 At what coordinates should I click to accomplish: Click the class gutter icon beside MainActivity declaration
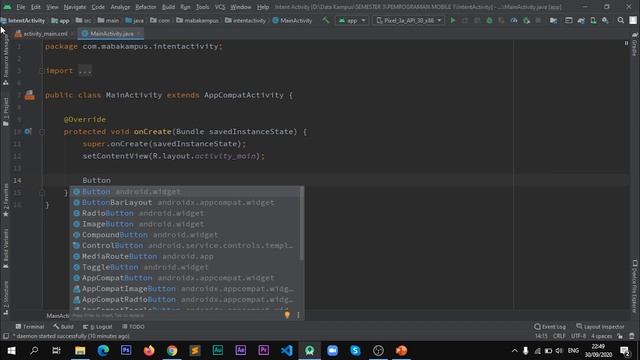(30, 95)
